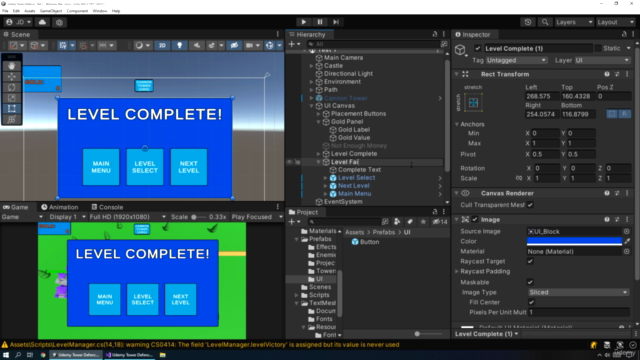Open the Display 1 dropdown

pyautogui.click(x=67, y=217)
